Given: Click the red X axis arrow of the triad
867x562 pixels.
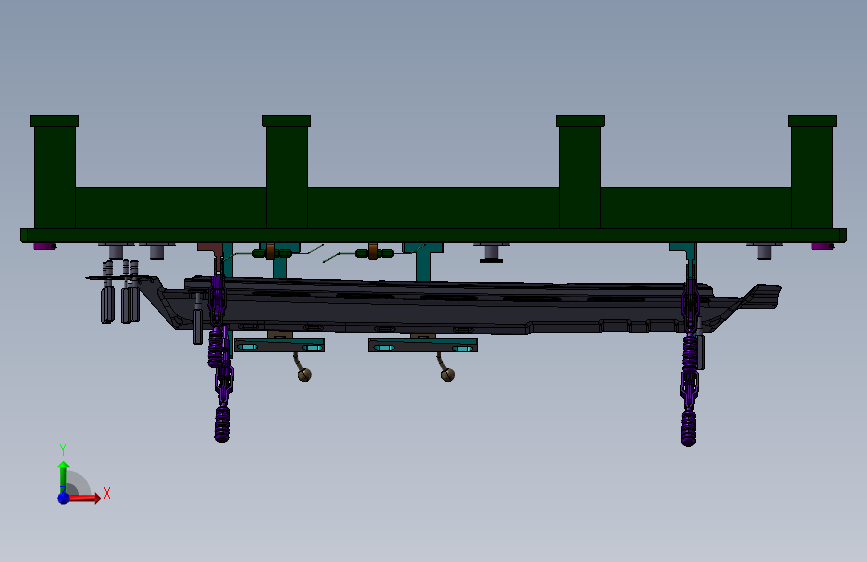Looking at the screenshot, I should 84,498.
